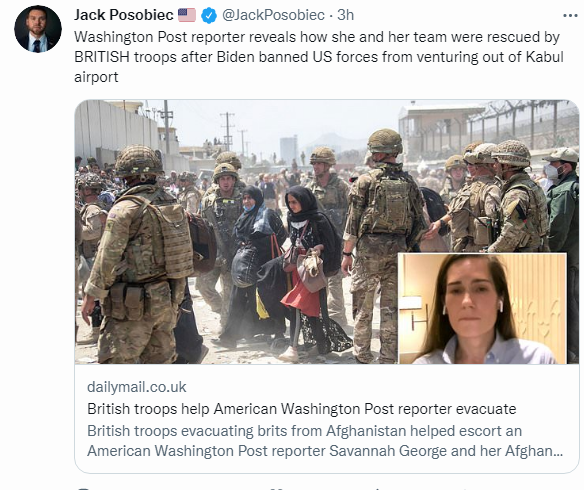The width and height of the screenshot is (584, 490).
Task: Open the soldiers and evacuees photo
Action: coord(327,232)
